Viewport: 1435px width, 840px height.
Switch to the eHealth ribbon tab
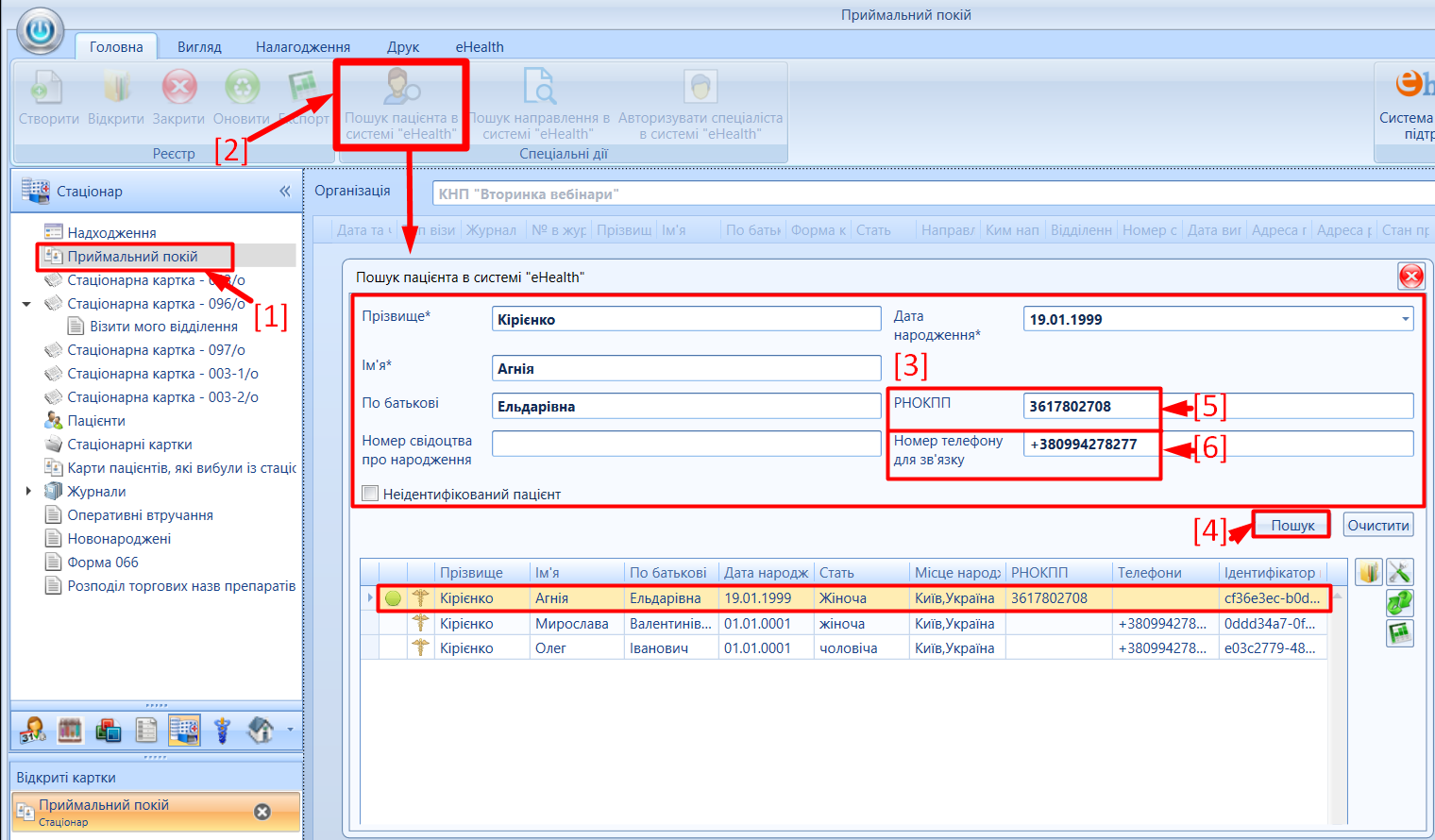pos(480,46)
